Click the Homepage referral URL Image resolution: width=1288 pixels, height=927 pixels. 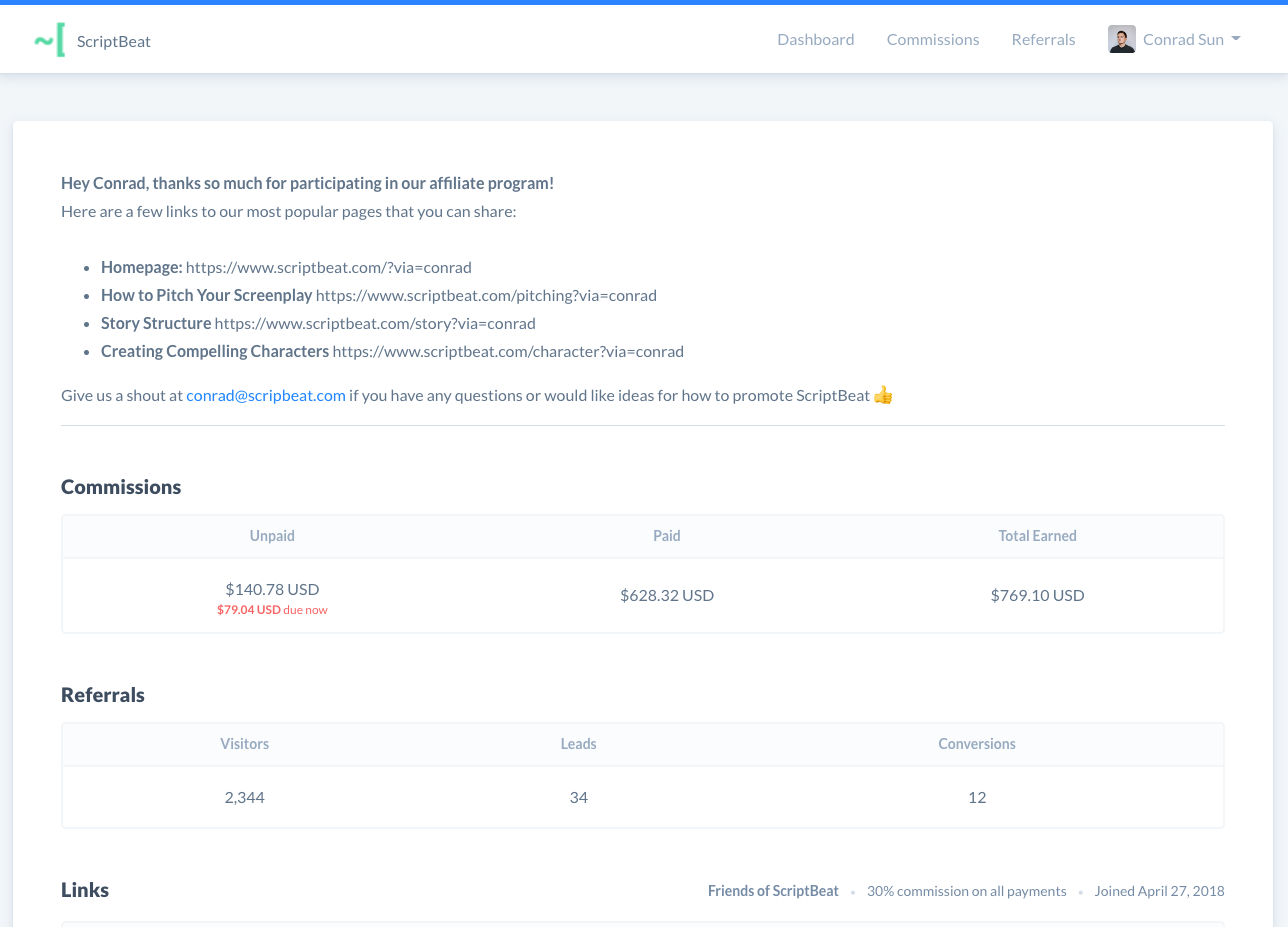pos(329,267)
